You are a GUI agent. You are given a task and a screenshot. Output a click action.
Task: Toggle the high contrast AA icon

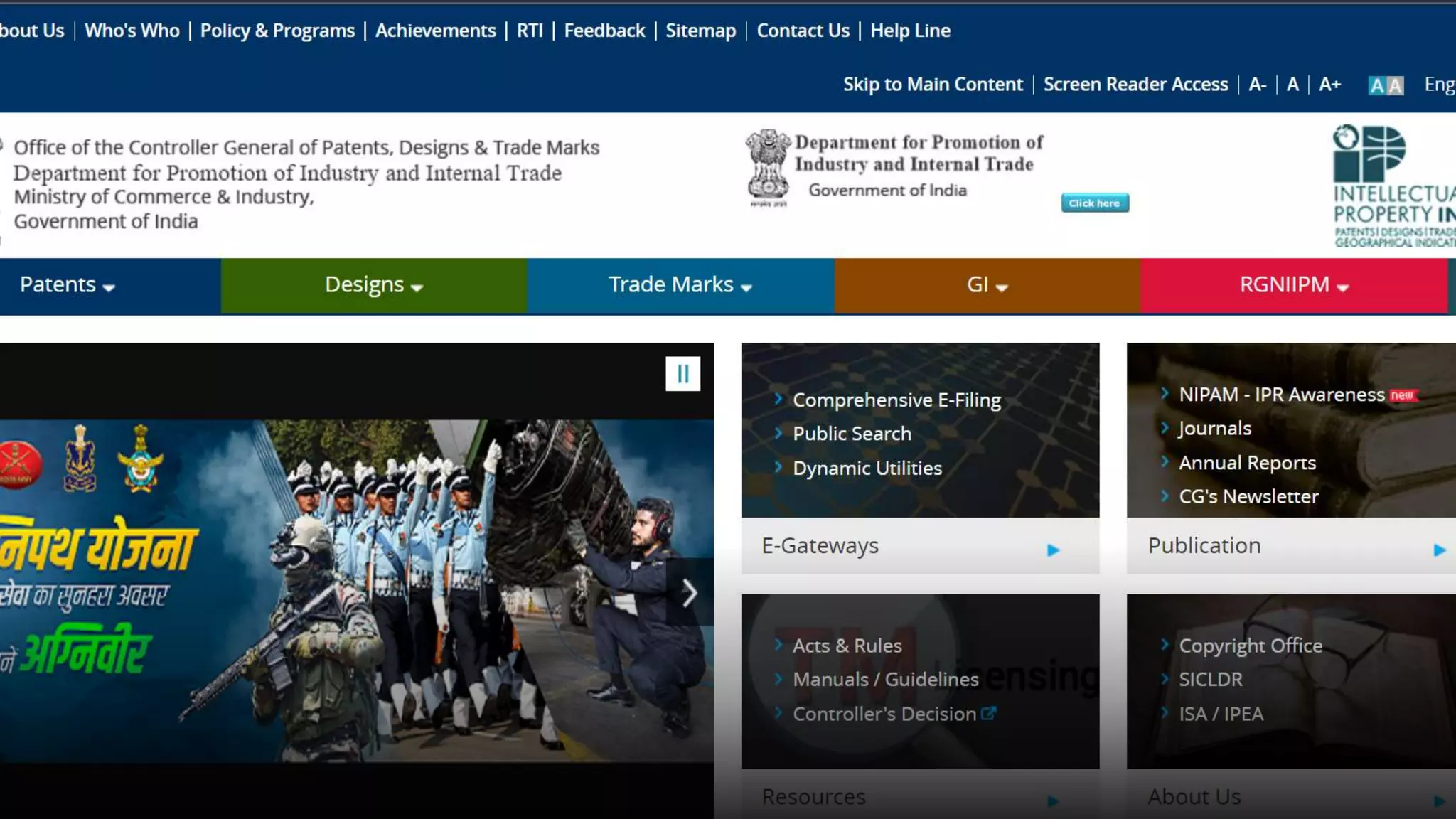pyautogui.click(x=1385, y=85)
